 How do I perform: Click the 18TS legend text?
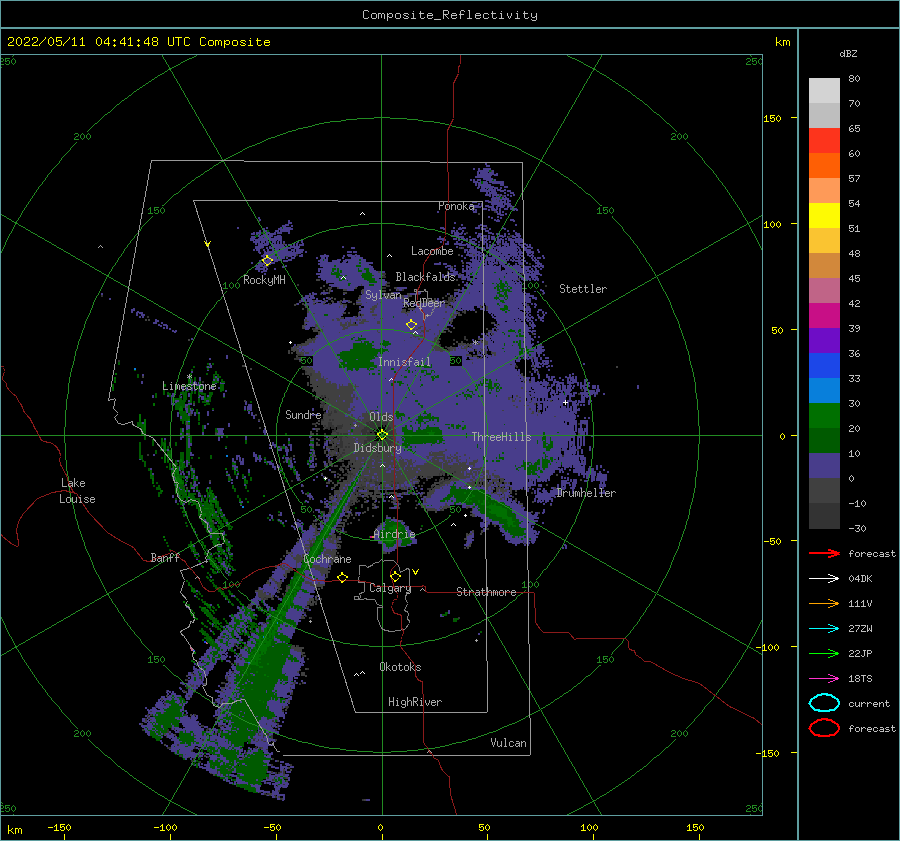click(860, 679)
